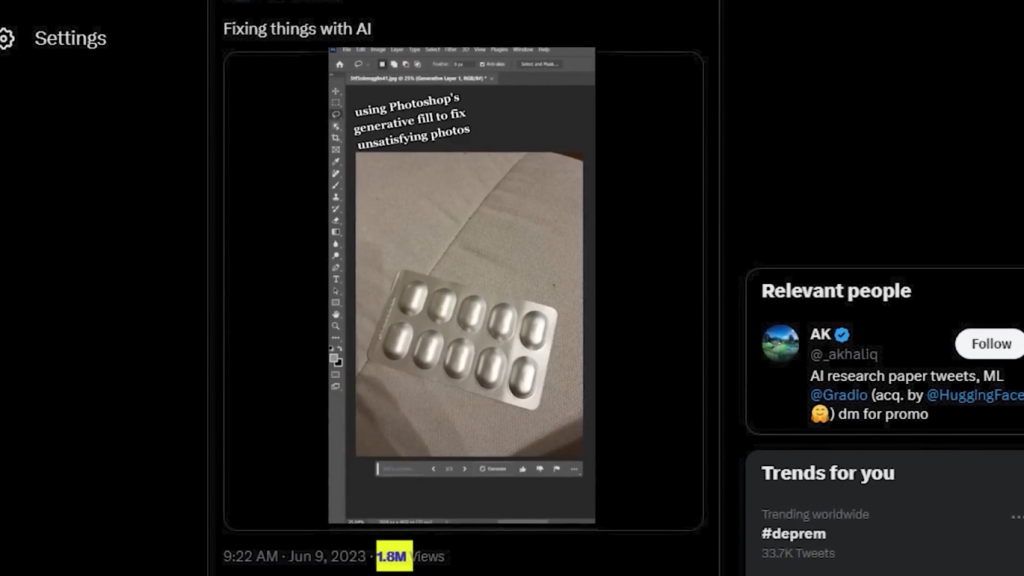Click the Generate button
This screenshot has height=576, width=1024.
(492, 469)
